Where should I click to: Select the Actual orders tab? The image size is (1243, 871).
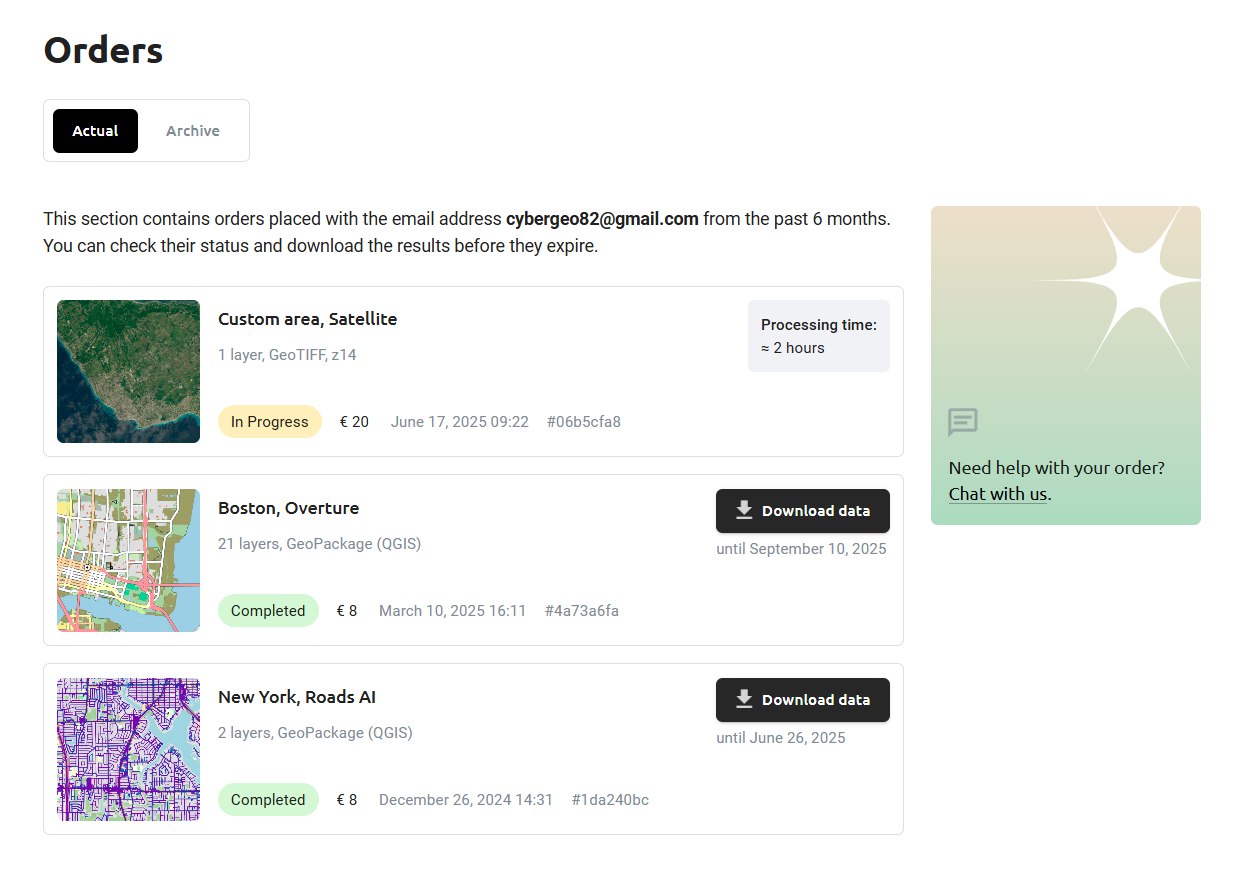[x=95, y=131]
